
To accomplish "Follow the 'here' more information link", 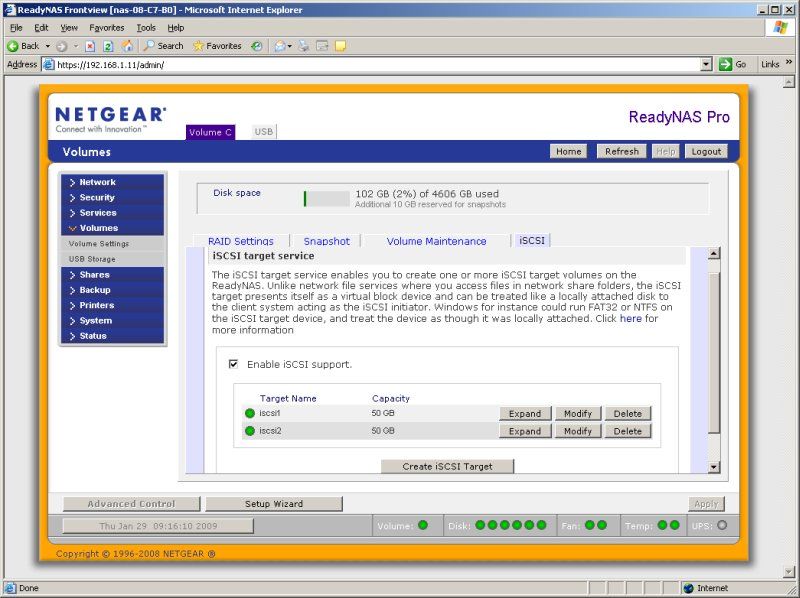I will [631, 318].
